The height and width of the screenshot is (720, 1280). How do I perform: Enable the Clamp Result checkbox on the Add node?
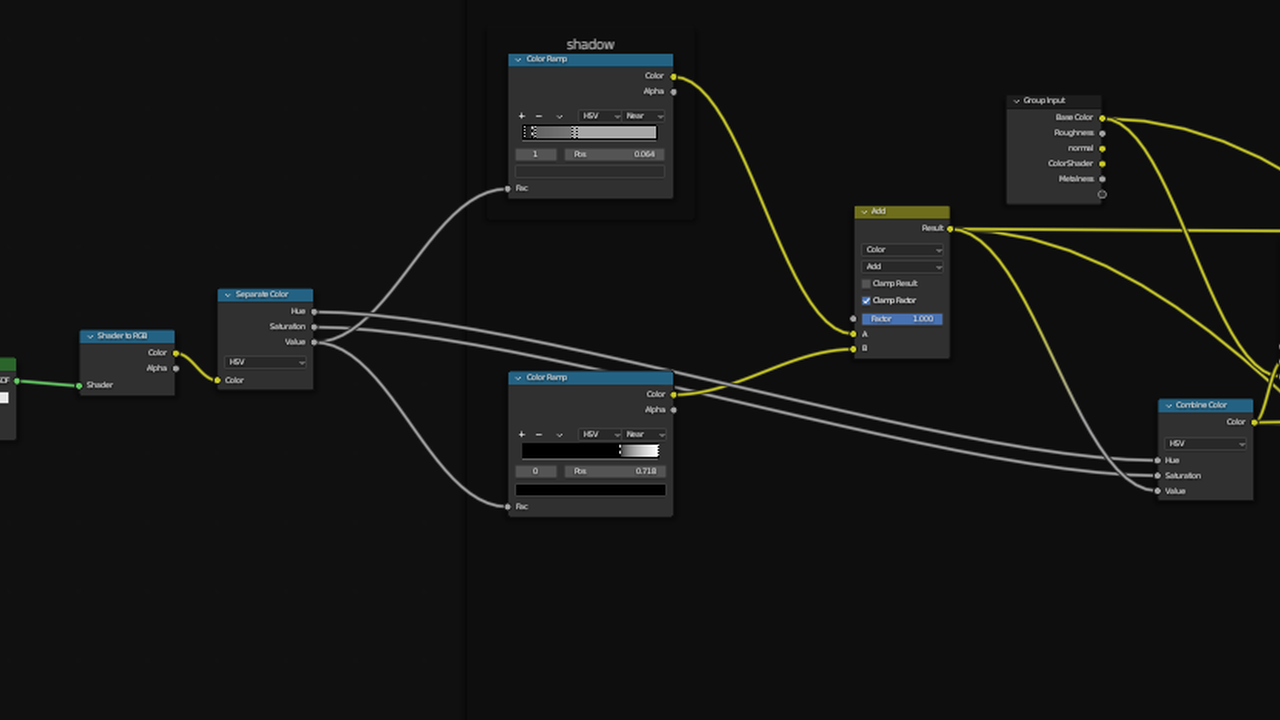click(x=865, y=283)
